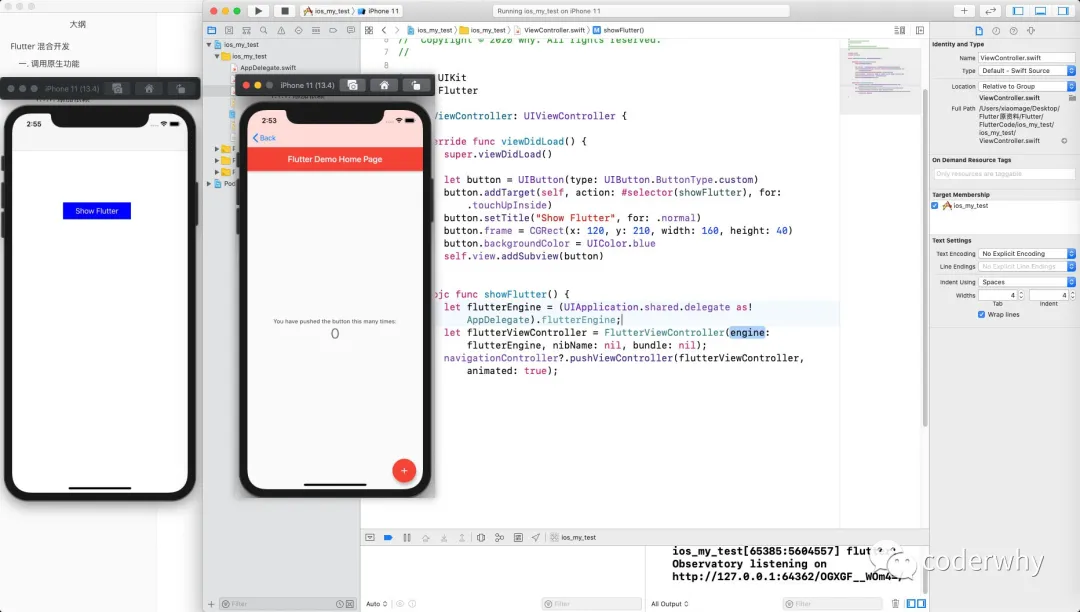Show variables view pane toggle
The image size is (1080, 612).
[911, 604]
